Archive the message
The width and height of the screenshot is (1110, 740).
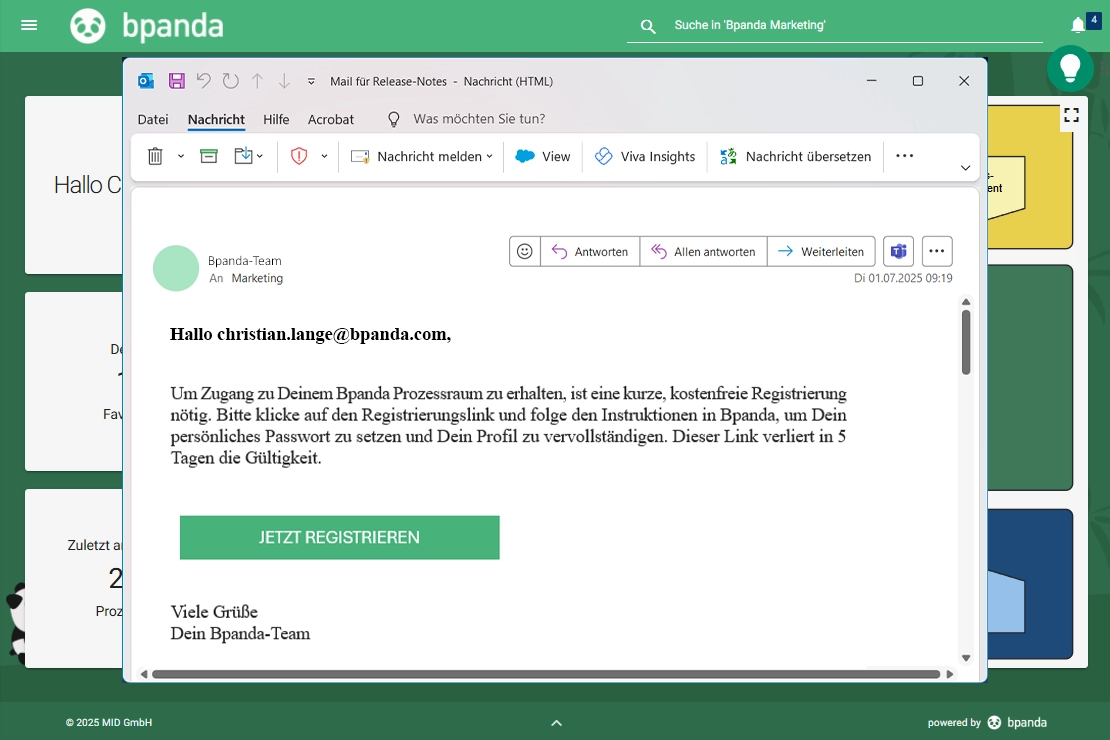[209, 156]
